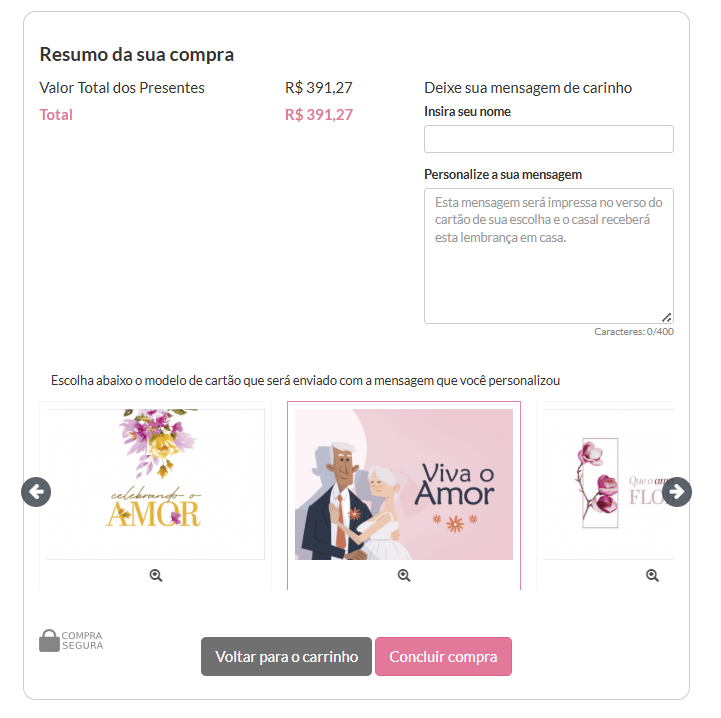This screenshot has width=721, height=718.
Task: Go back with Voltar para o carrinho
Action: [286, 656]
